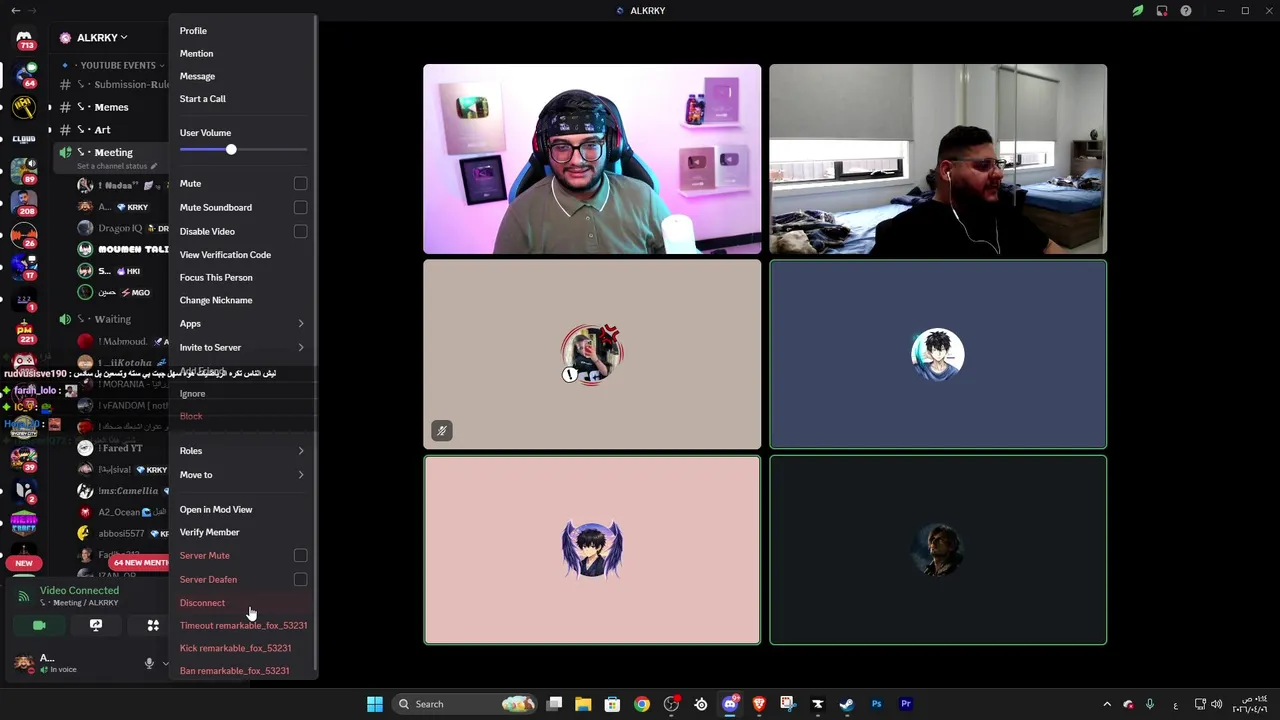Open the help icon in title bar
The image size is (1280, 720).
[1186, 11]
